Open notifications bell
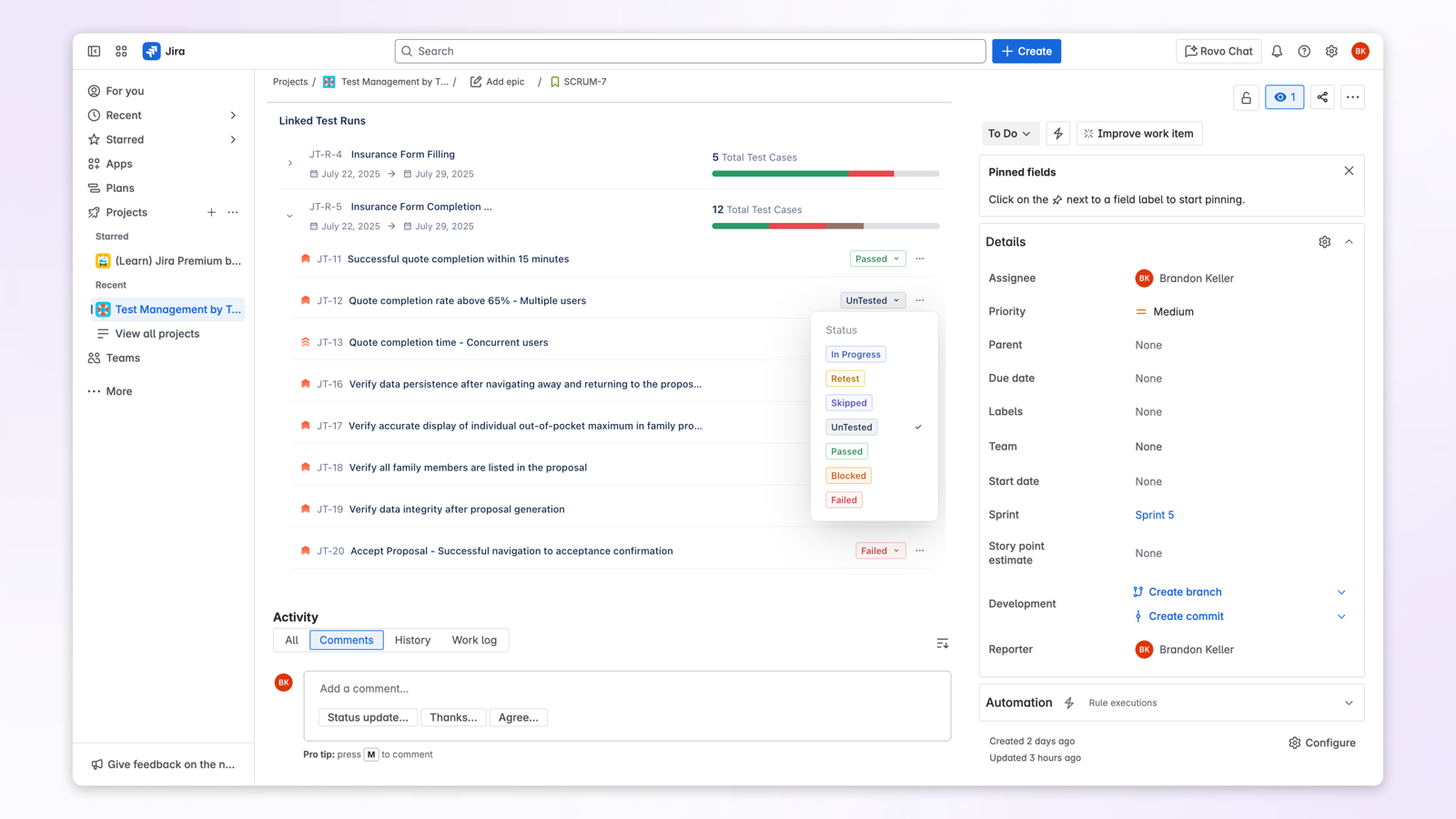Screen dimensions: 1456x819 (x=1277, y=51)
